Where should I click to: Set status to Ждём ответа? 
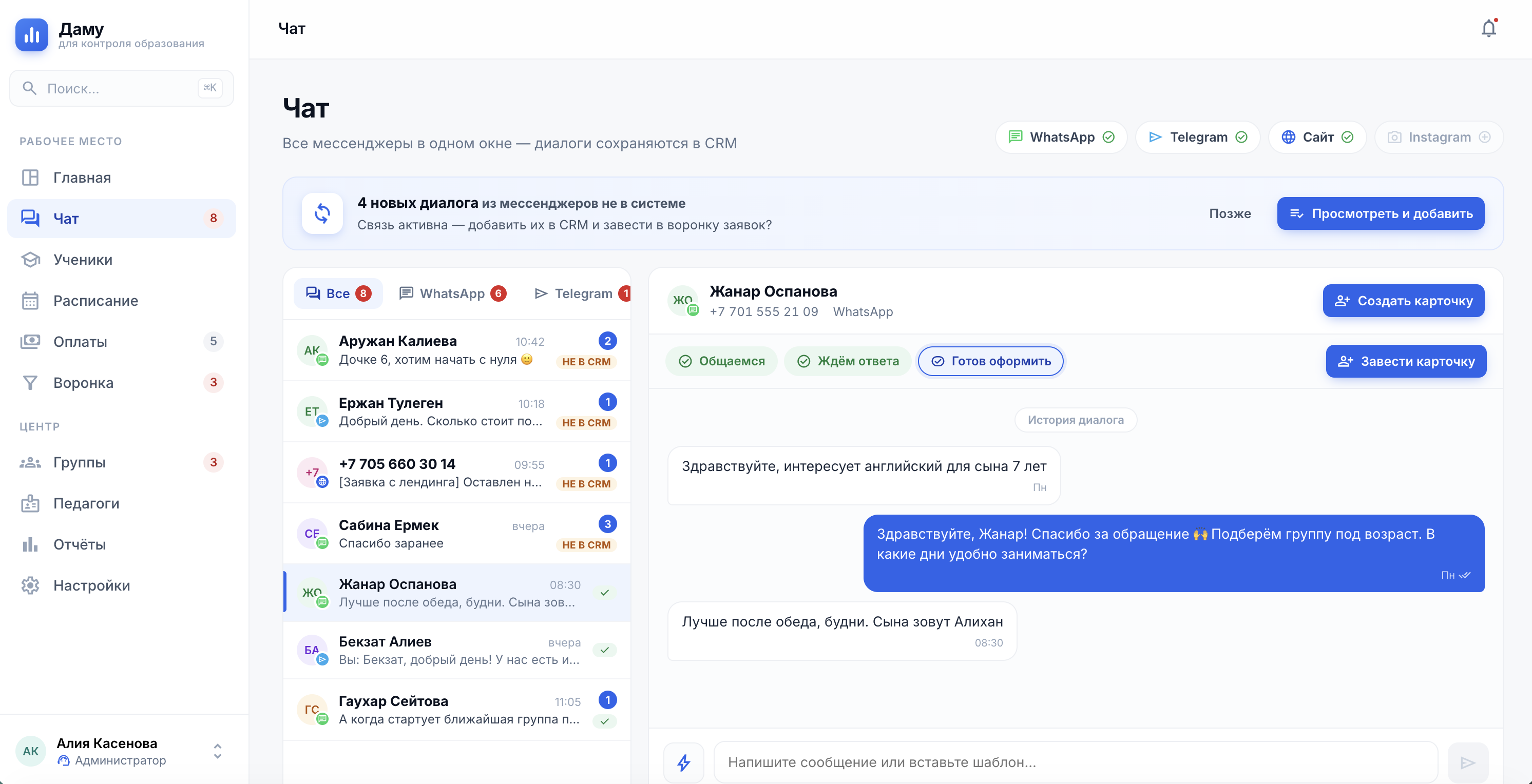coord(847,361)
